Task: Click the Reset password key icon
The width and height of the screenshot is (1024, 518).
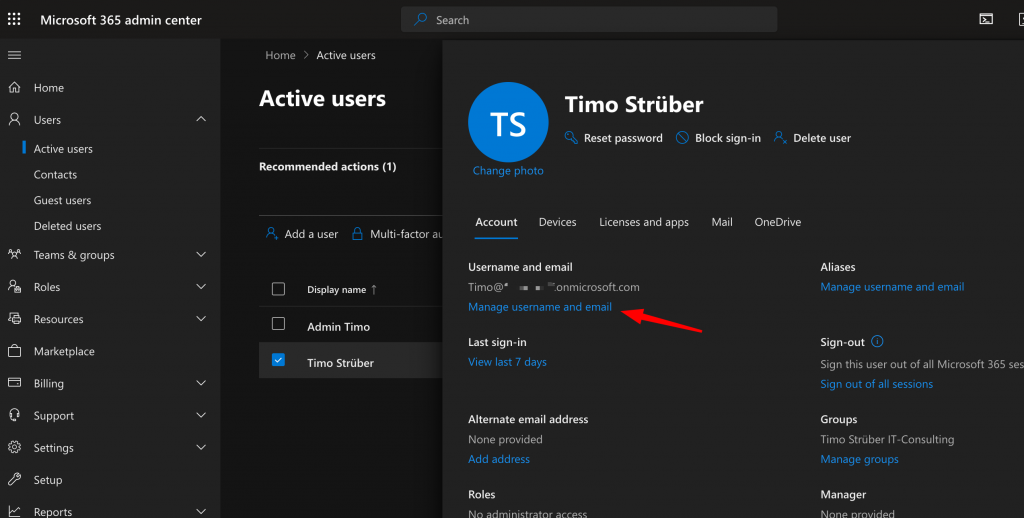Action: pyautogui.click(x=571, y=138)
